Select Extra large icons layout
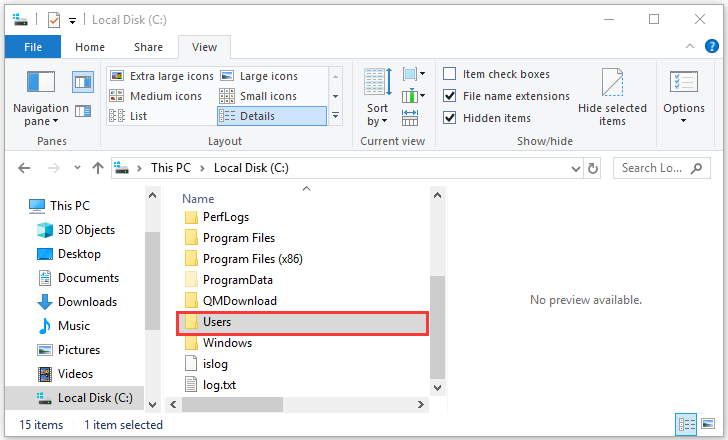The width and height of the screenshot is (728, 440). click(162, 76)
